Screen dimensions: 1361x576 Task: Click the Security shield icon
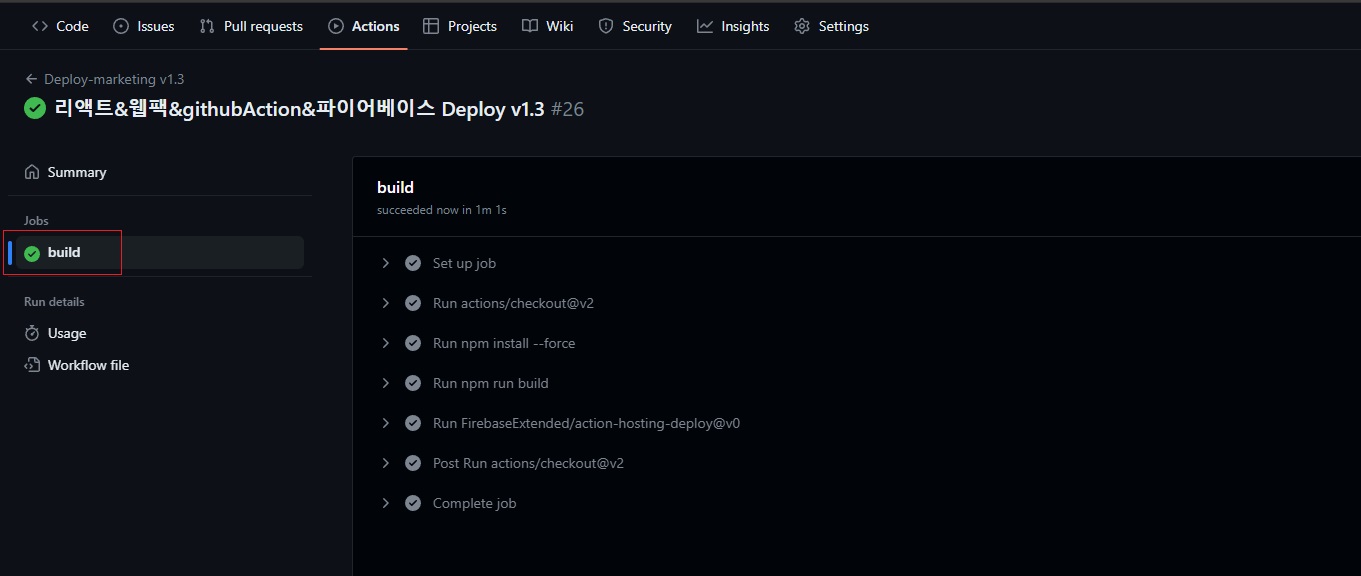tap(606, 26)
